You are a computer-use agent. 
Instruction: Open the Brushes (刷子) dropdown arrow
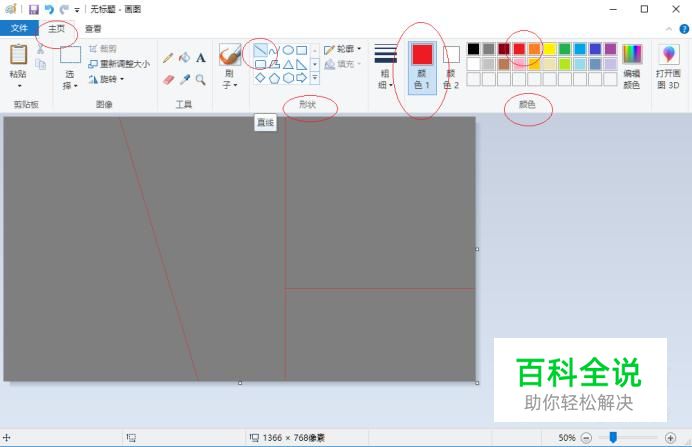236,85
